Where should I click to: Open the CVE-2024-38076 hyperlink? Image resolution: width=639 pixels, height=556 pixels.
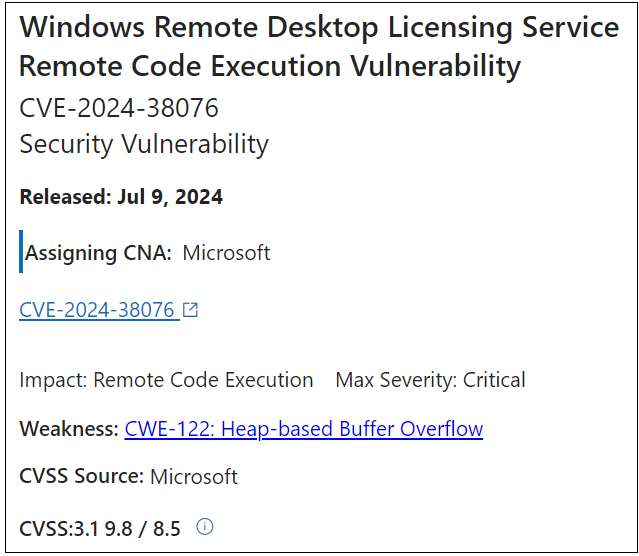point(97,310)
